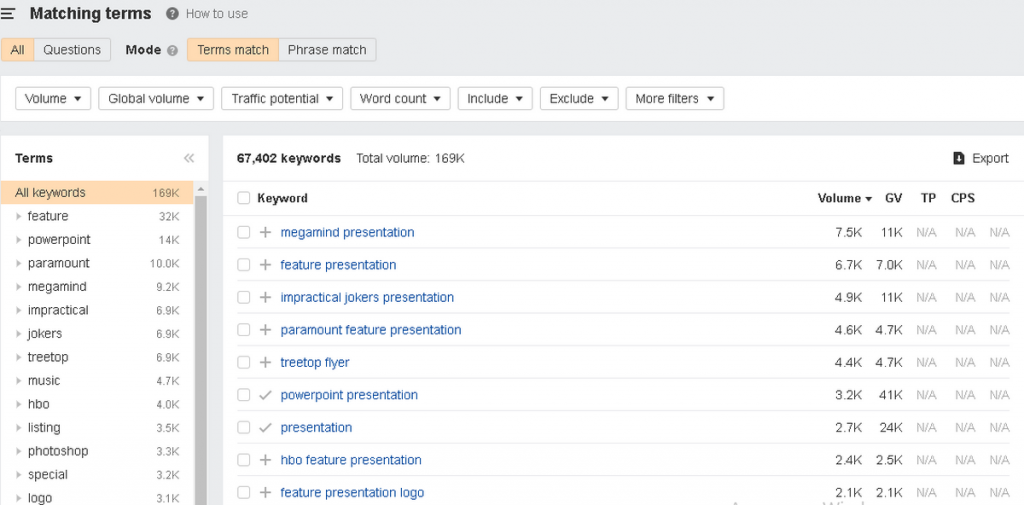Screen dimensions: 1024x505
Task: Click the Mode info question icon
Action: pyautogui.click(x=172, y=50)
